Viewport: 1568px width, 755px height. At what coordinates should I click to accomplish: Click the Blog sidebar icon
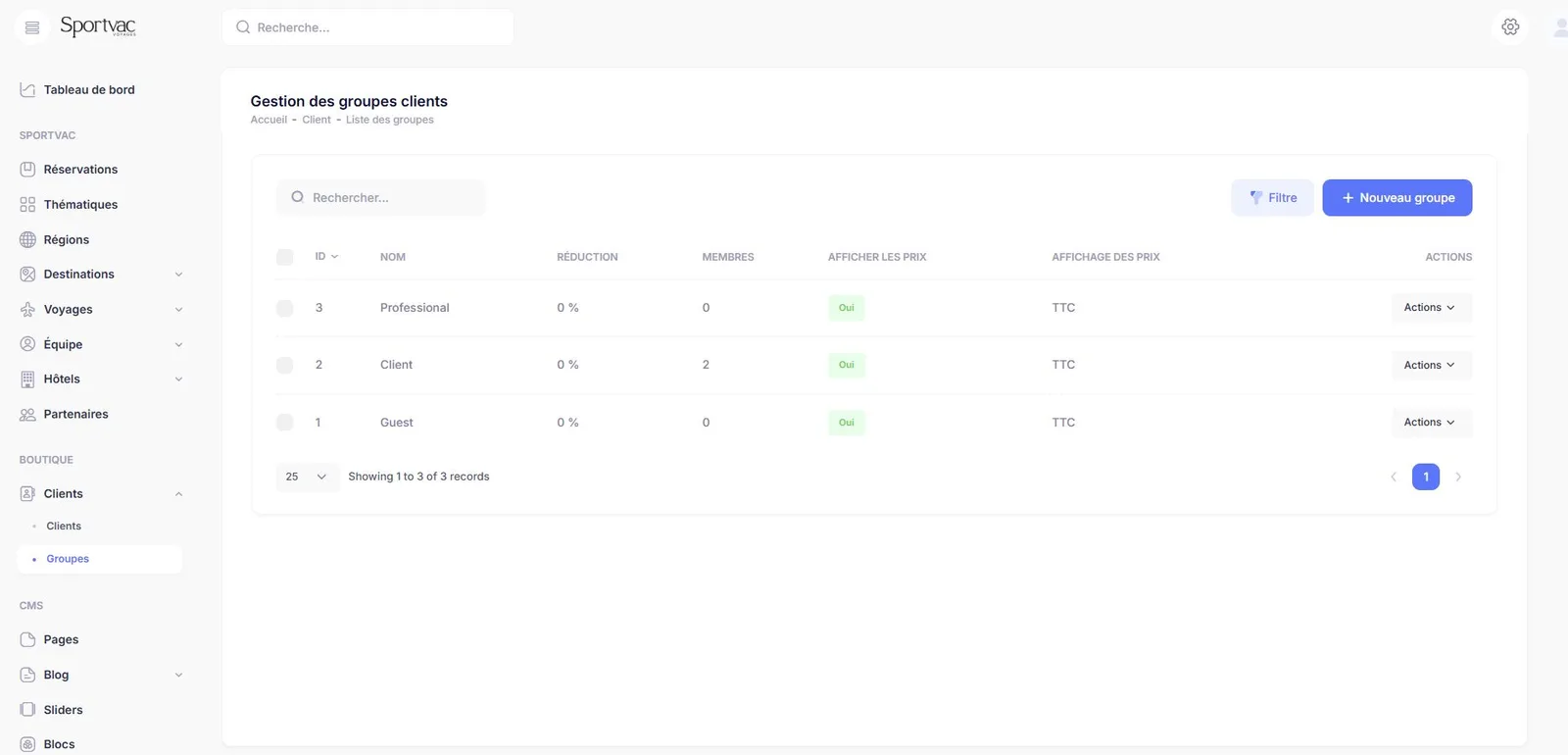pos(27,676)
